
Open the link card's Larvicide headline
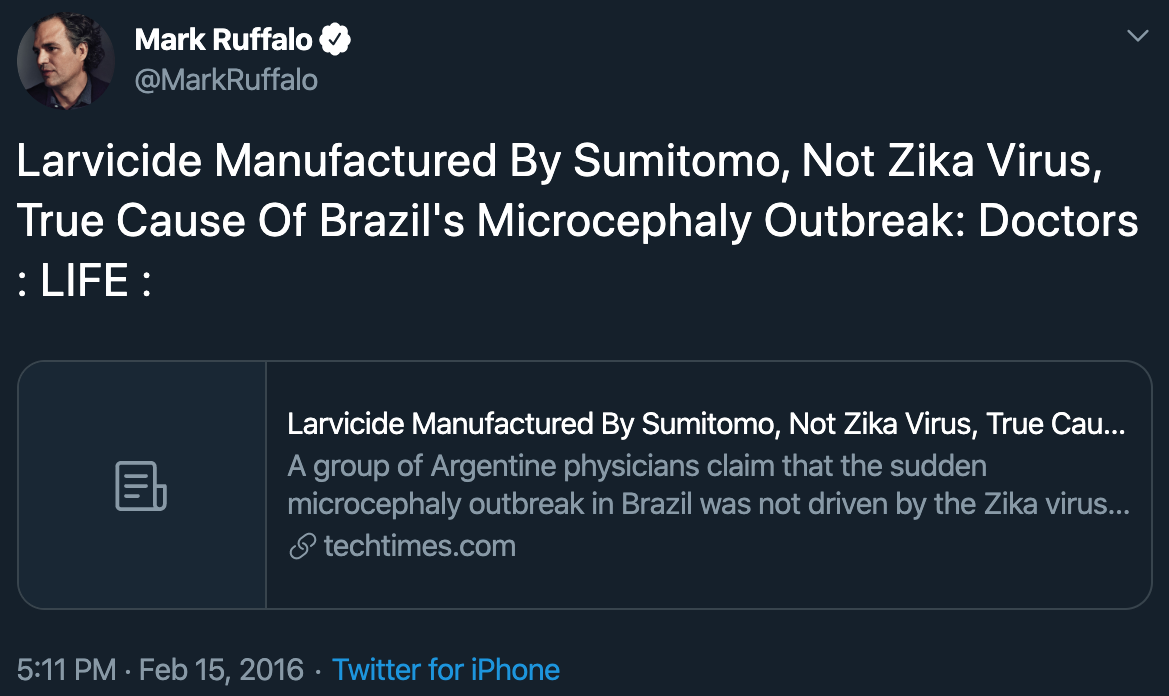706,424
